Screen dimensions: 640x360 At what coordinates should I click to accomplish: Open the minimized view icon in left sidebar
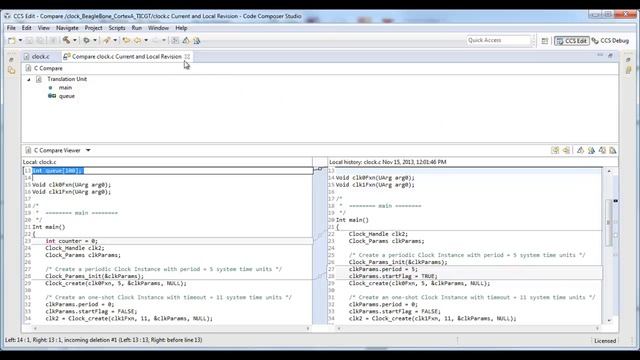(x=11, y=70)
